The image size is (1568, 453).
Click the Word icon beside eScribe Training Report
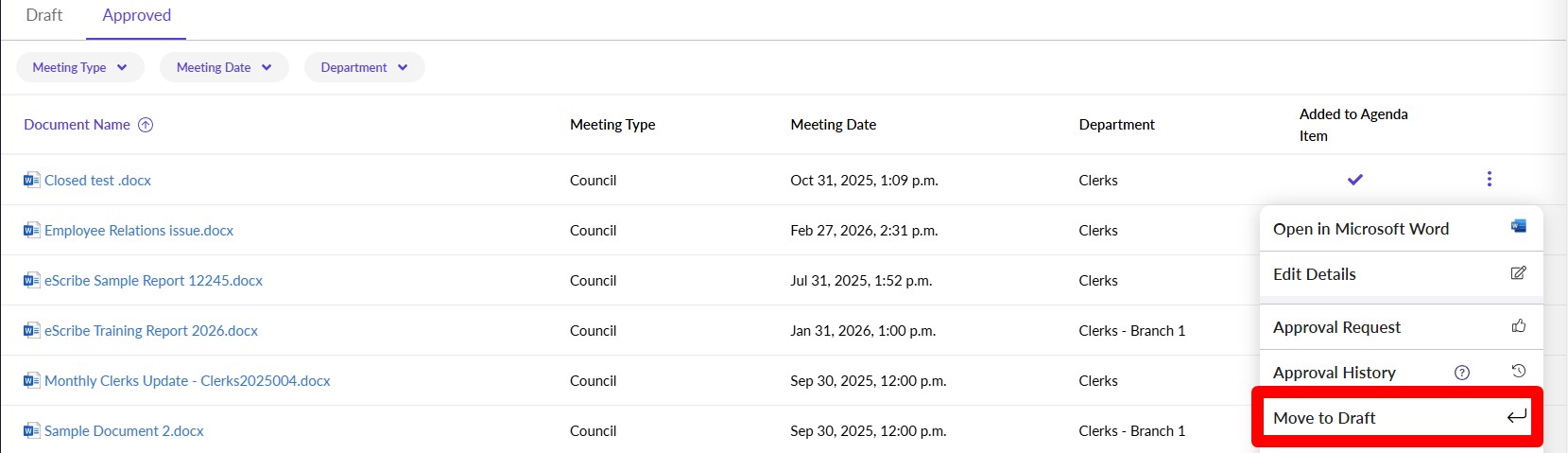point(32,330)
